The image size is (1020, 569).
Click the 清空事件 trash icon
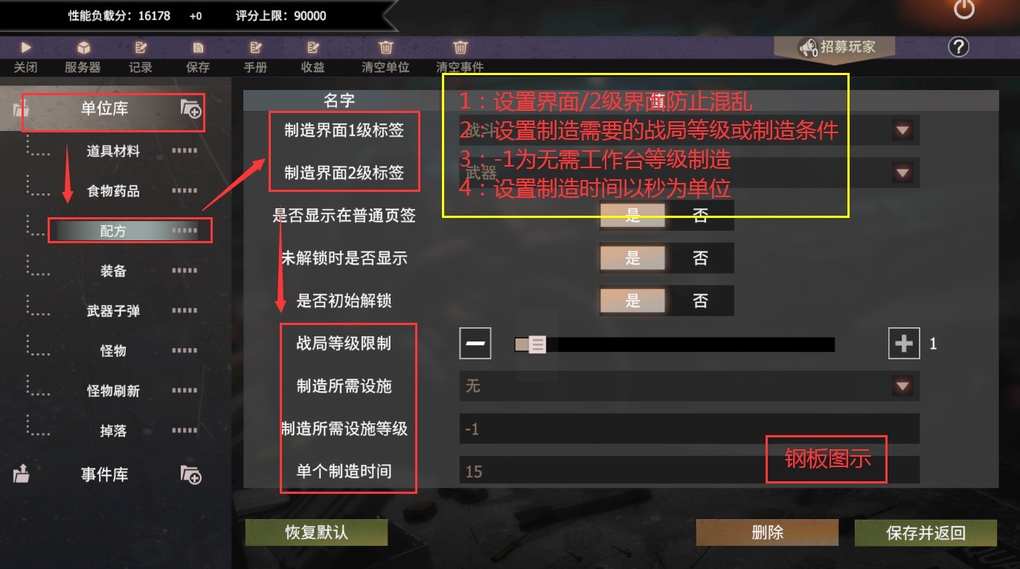pos(460,47)
